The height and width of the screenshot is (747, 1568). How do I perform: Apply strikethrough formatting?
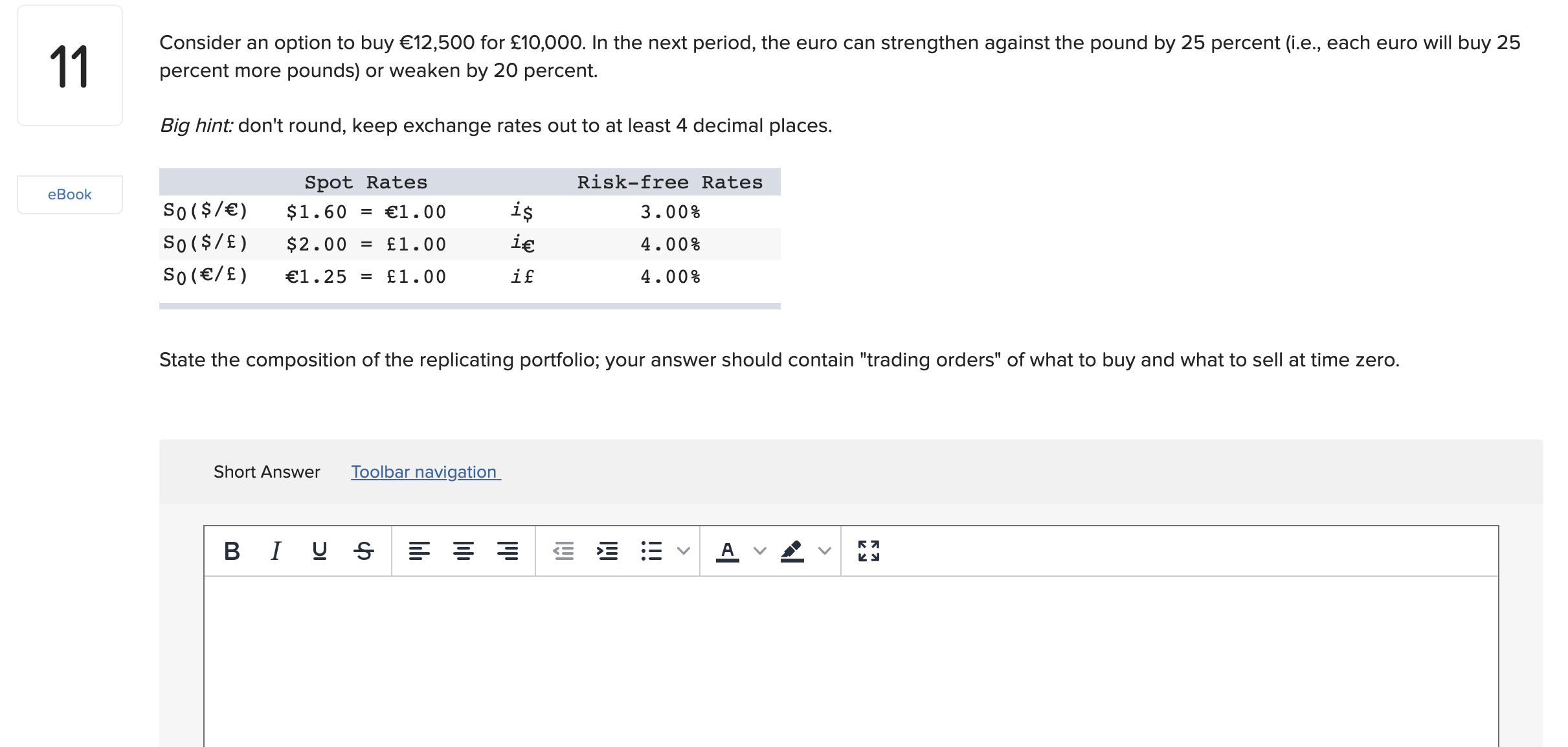[364, 551]
